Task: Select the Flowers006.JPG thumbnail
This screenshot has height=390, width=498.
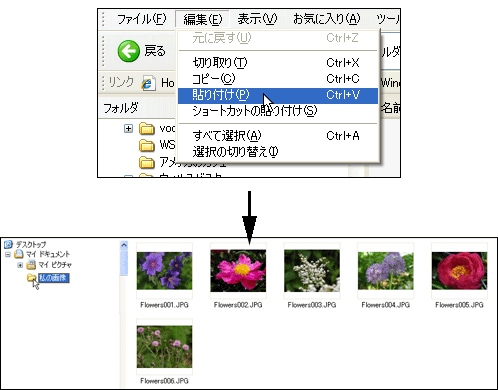Action: [164, 347]
